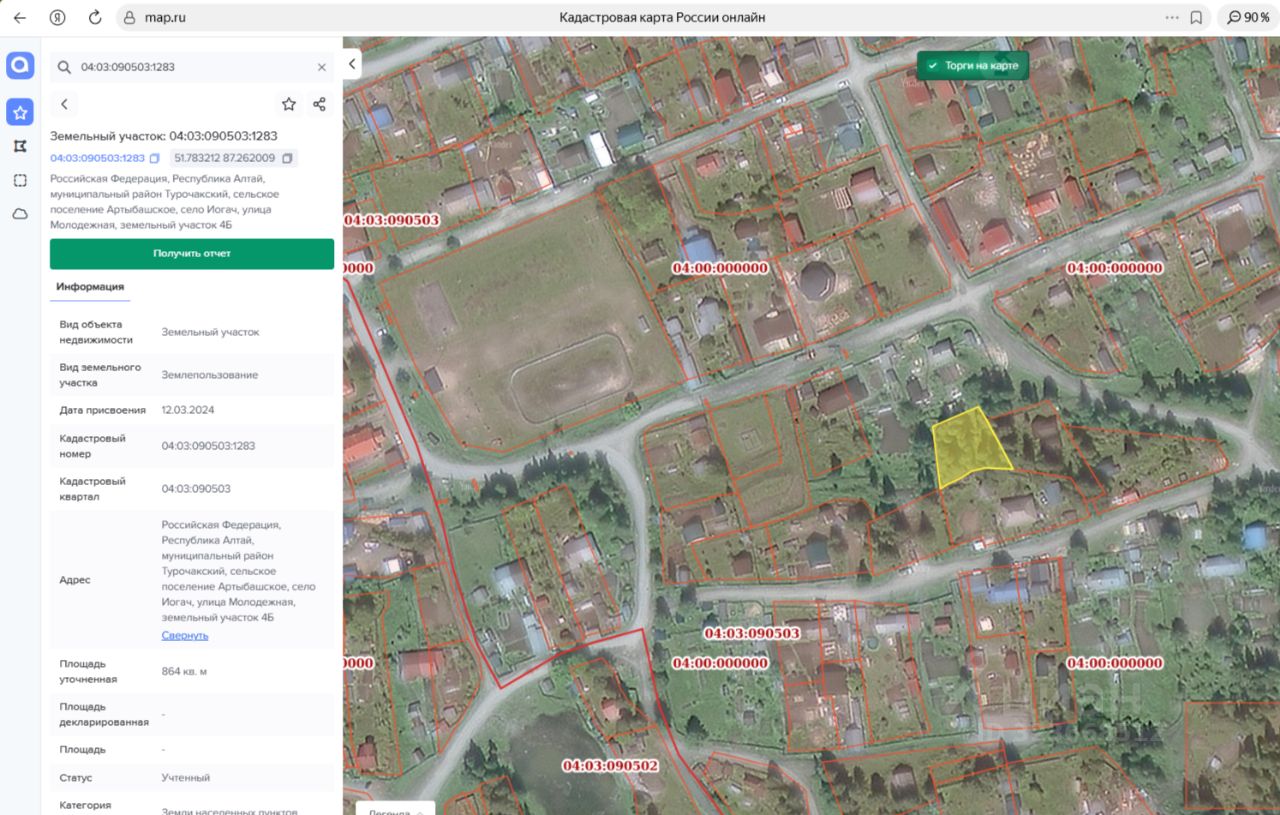Select the Площадь декларированная row label
This screenshot has width=1280, height=815.
(x=104, y=714)
